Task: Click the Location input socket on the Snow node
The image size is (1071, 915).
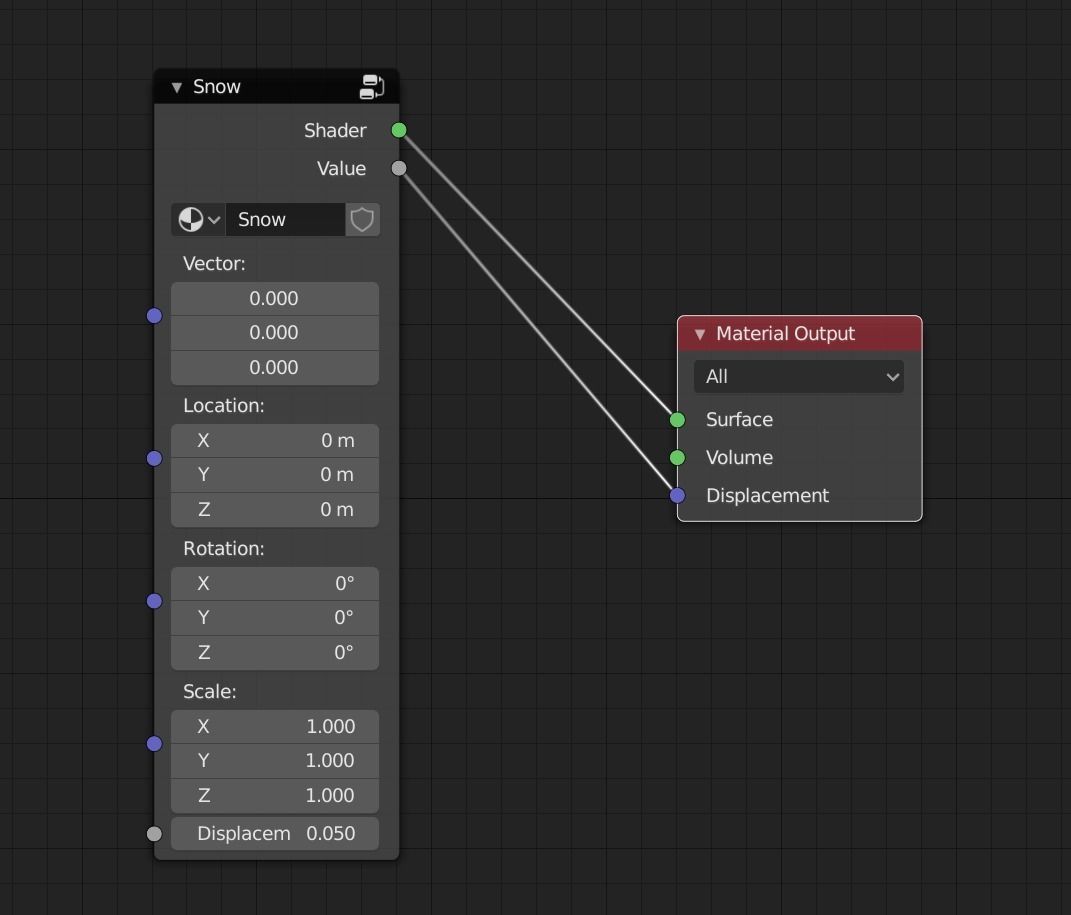Action: tap(154, 458)
